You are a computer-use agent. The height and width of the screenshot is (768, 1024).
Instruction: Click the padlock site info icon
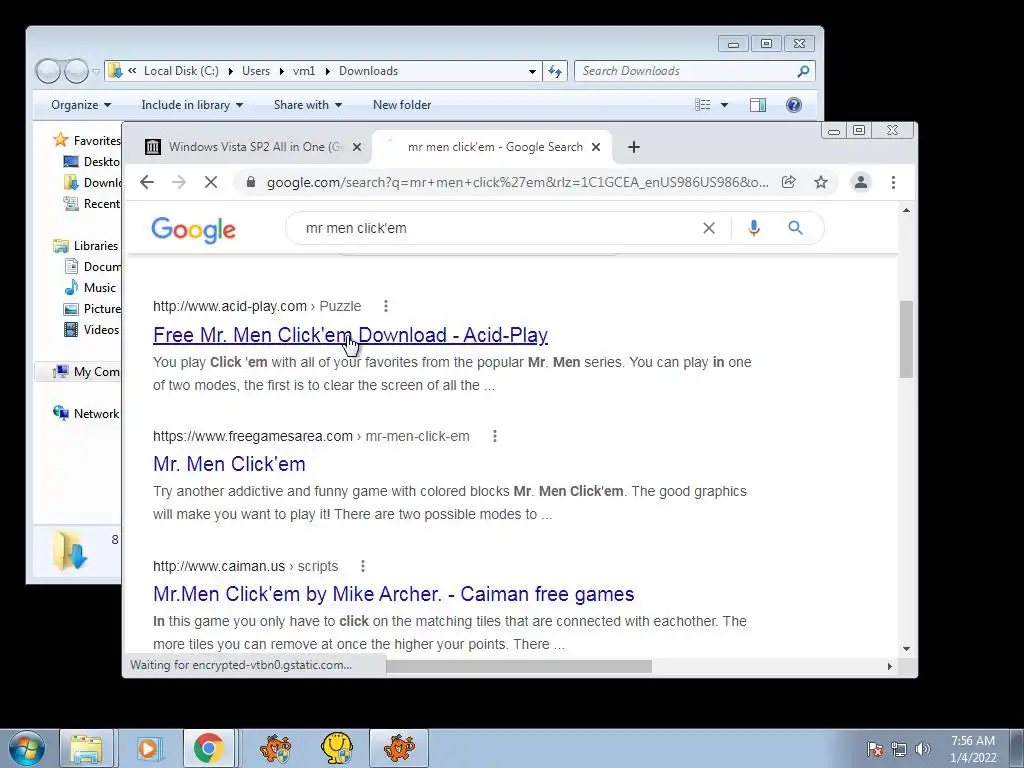tap(250, 182)
